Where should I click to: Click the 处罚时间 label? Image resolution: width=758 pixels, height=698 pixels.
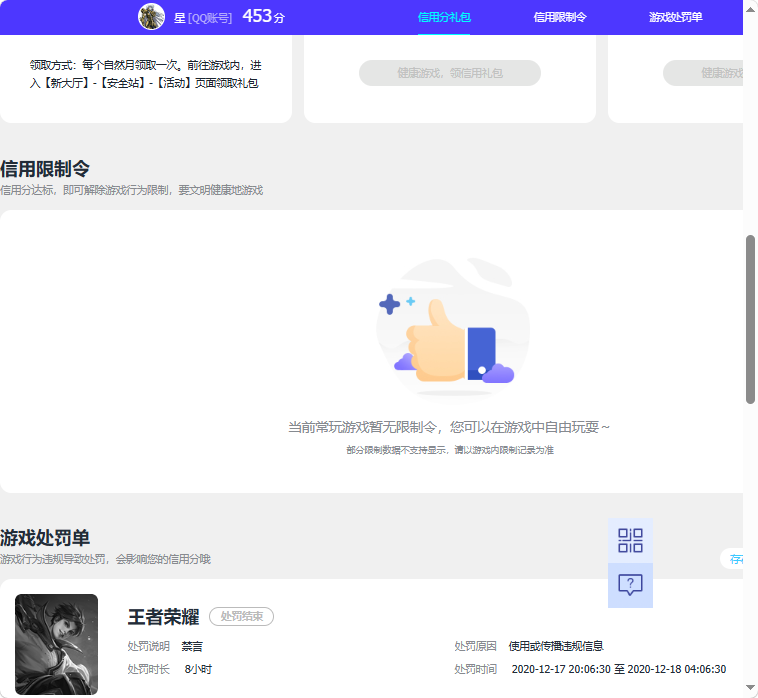475,669
